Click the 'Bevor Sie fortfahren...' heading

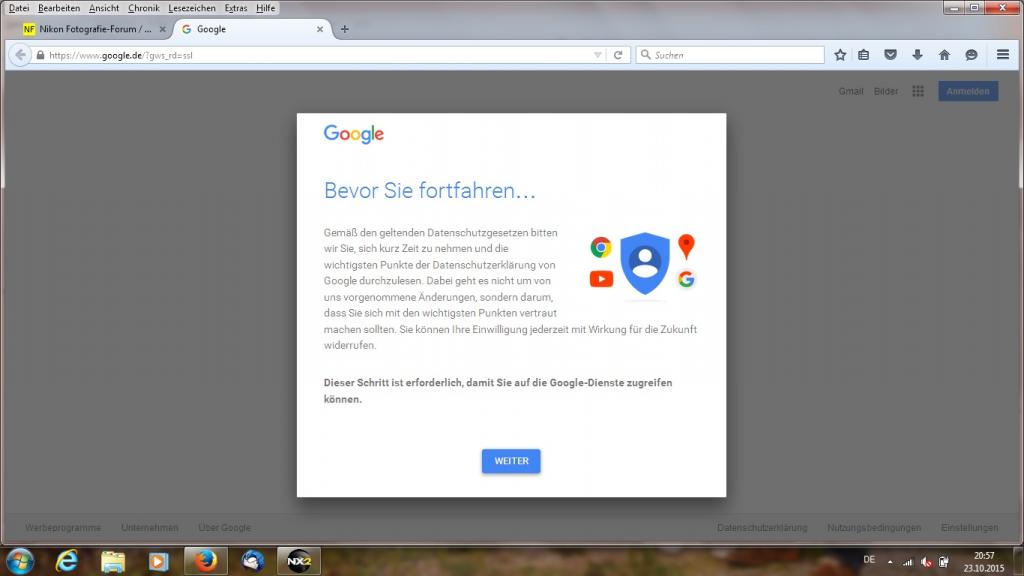(x=430, y=191)
